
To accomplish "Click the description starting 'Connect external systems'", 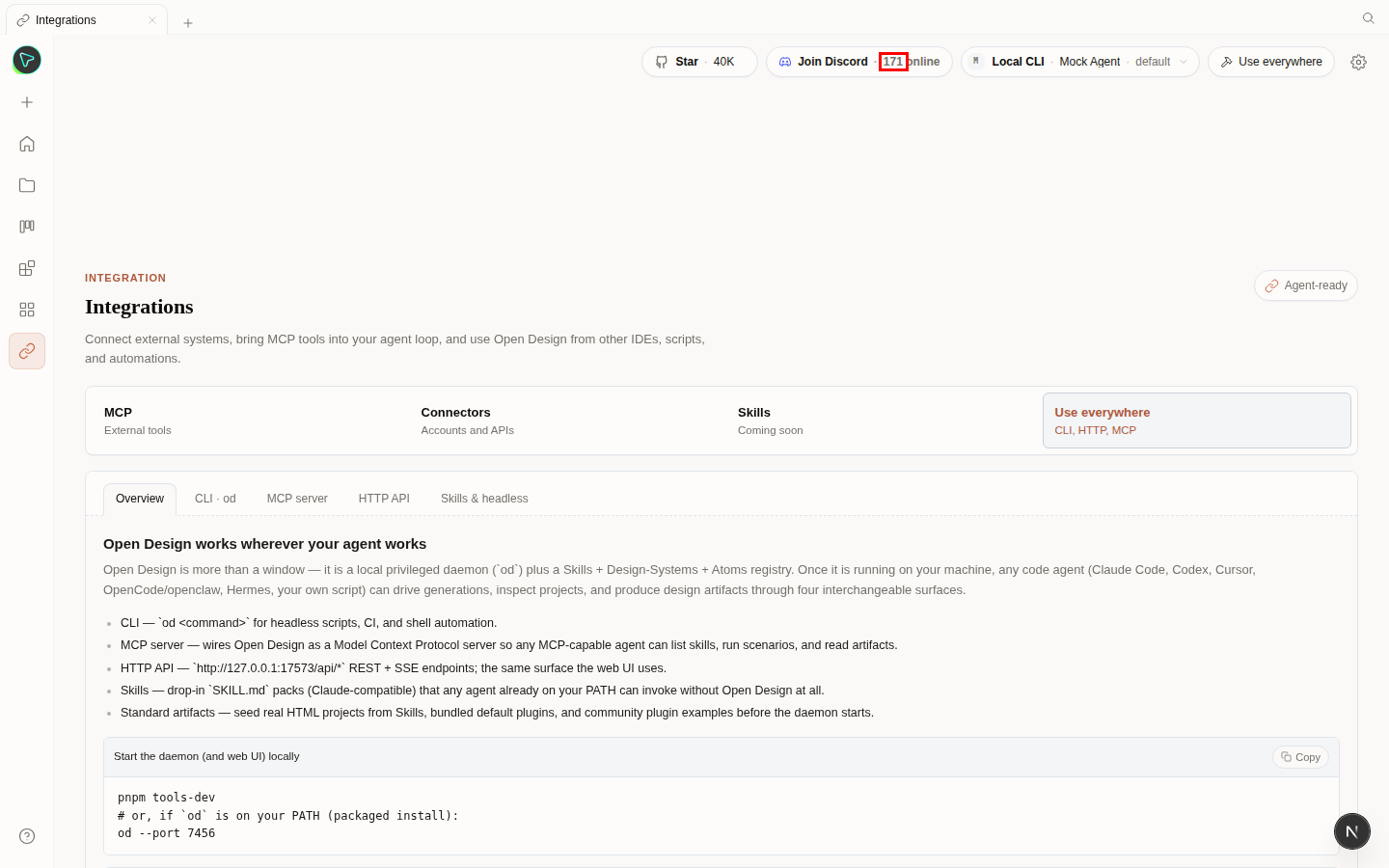I will 395,349.
